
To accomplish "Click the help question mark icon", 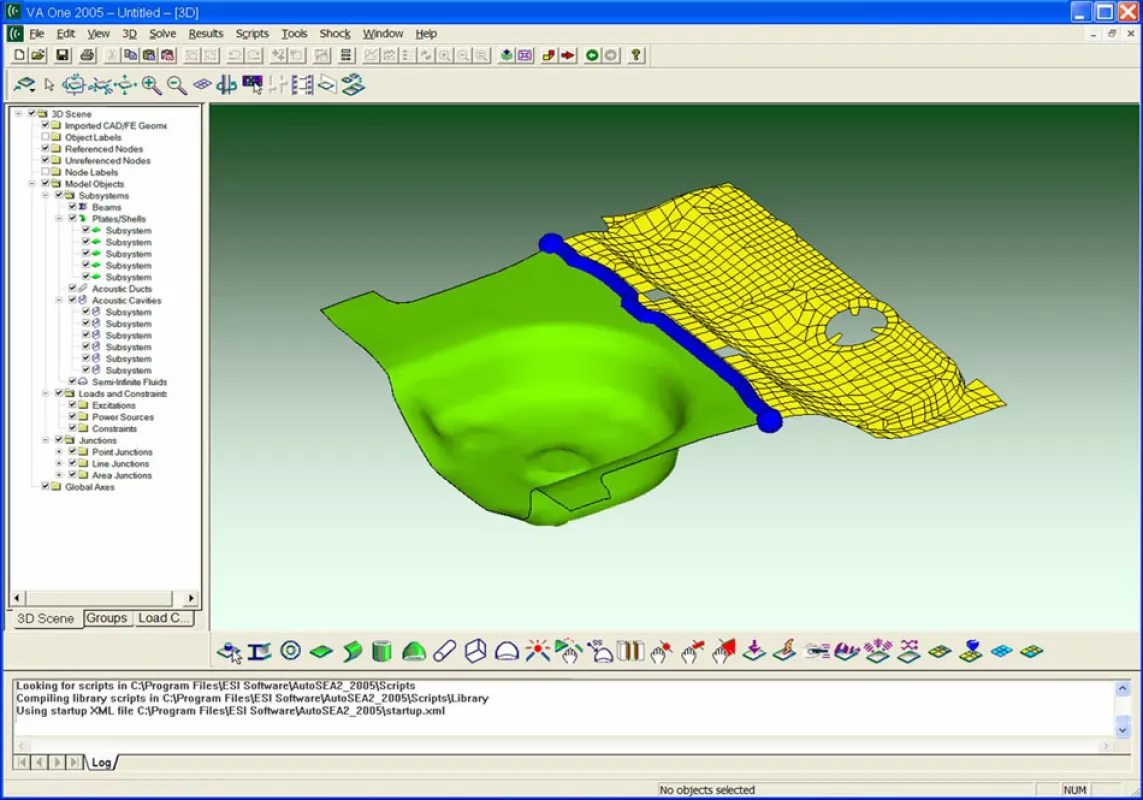I will [x=636, y=55].
